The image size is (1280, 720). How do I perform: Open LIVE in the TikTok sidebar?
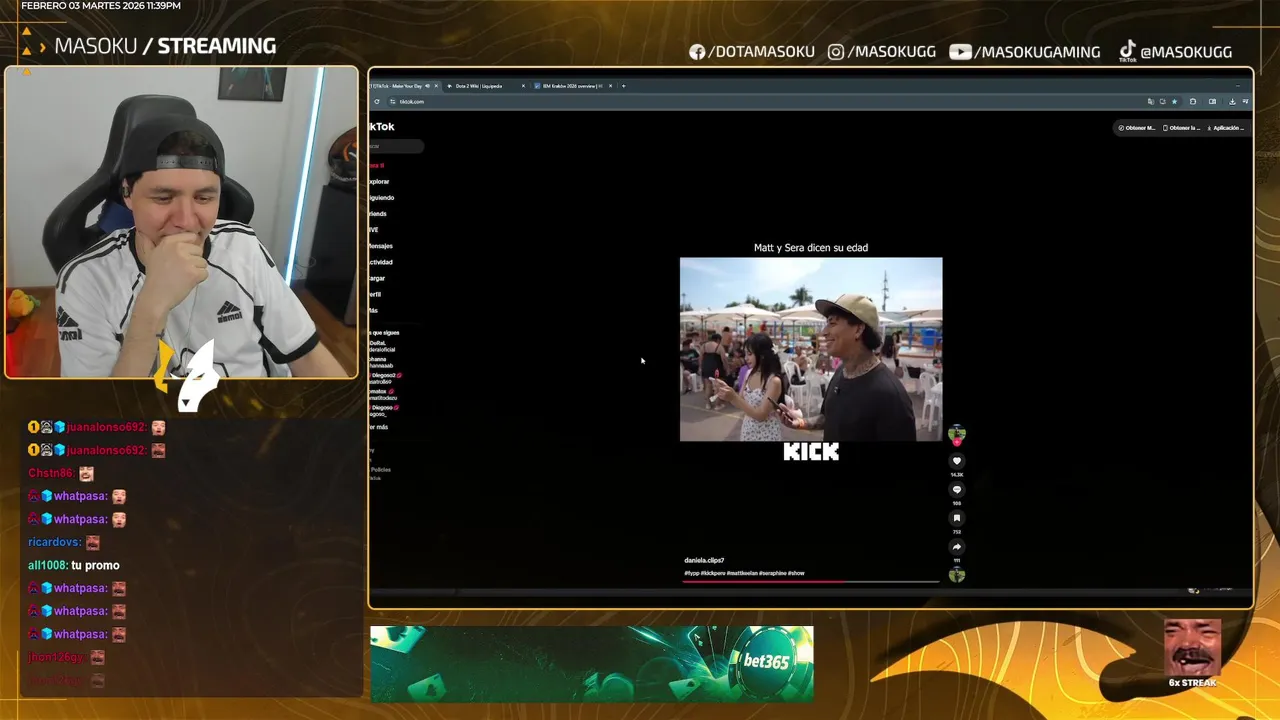374,230
